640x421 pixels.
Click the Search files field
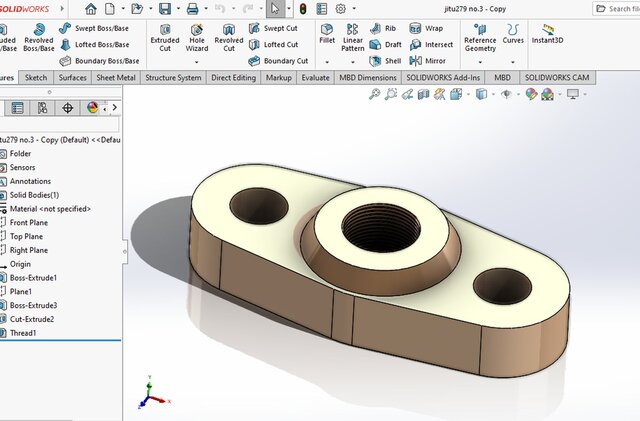pyautogui.click(x=616, y=9)
